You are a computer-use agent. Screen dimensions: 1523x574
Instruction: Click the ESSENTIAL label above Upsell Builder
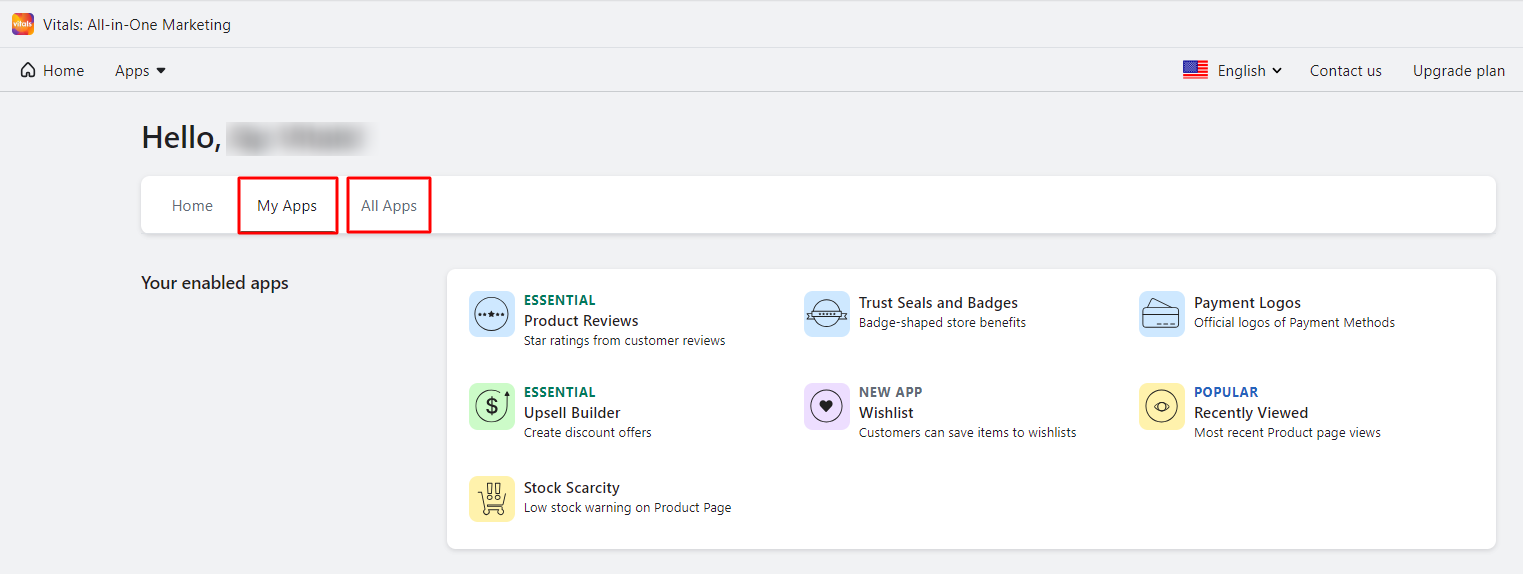pyautogui.click(x=560, y=392)
